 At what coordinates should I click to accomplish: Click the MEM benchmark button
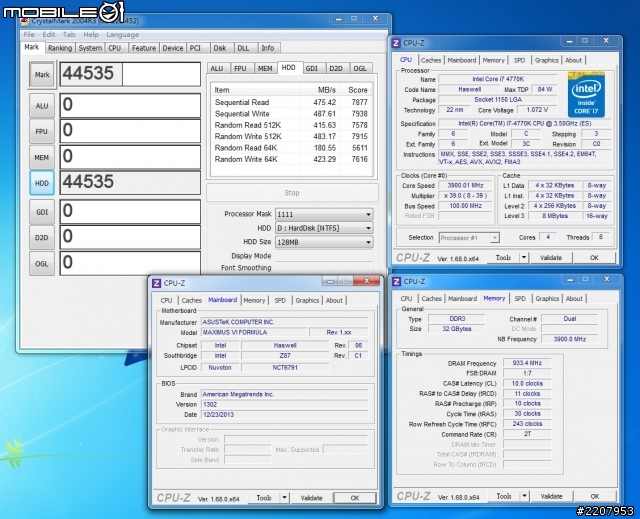tap(42, 157)
